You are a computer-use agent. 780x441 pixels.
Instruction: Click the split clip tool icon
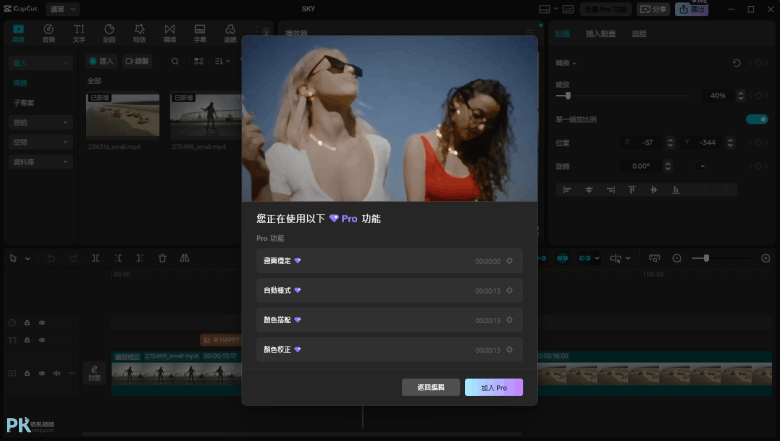pos(96,258)
